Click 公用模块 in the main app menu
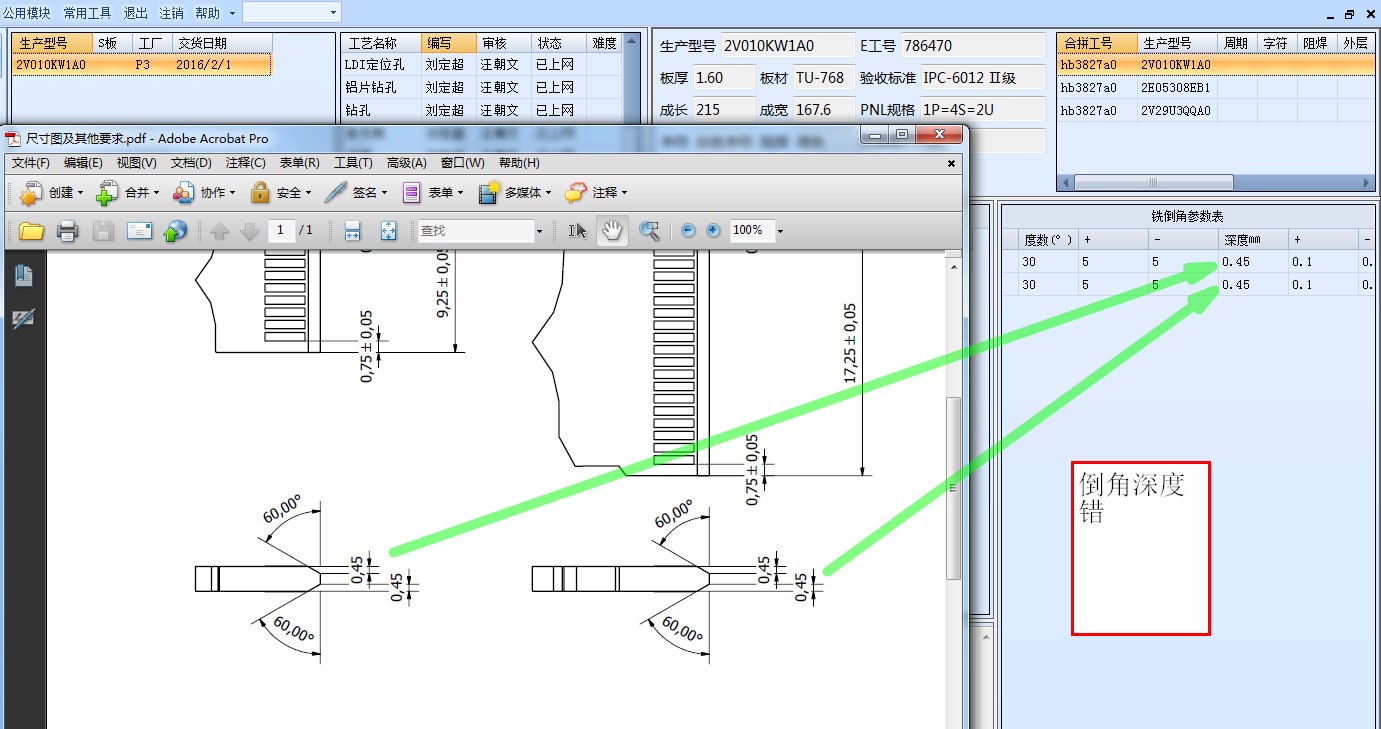 click(27, 13)
